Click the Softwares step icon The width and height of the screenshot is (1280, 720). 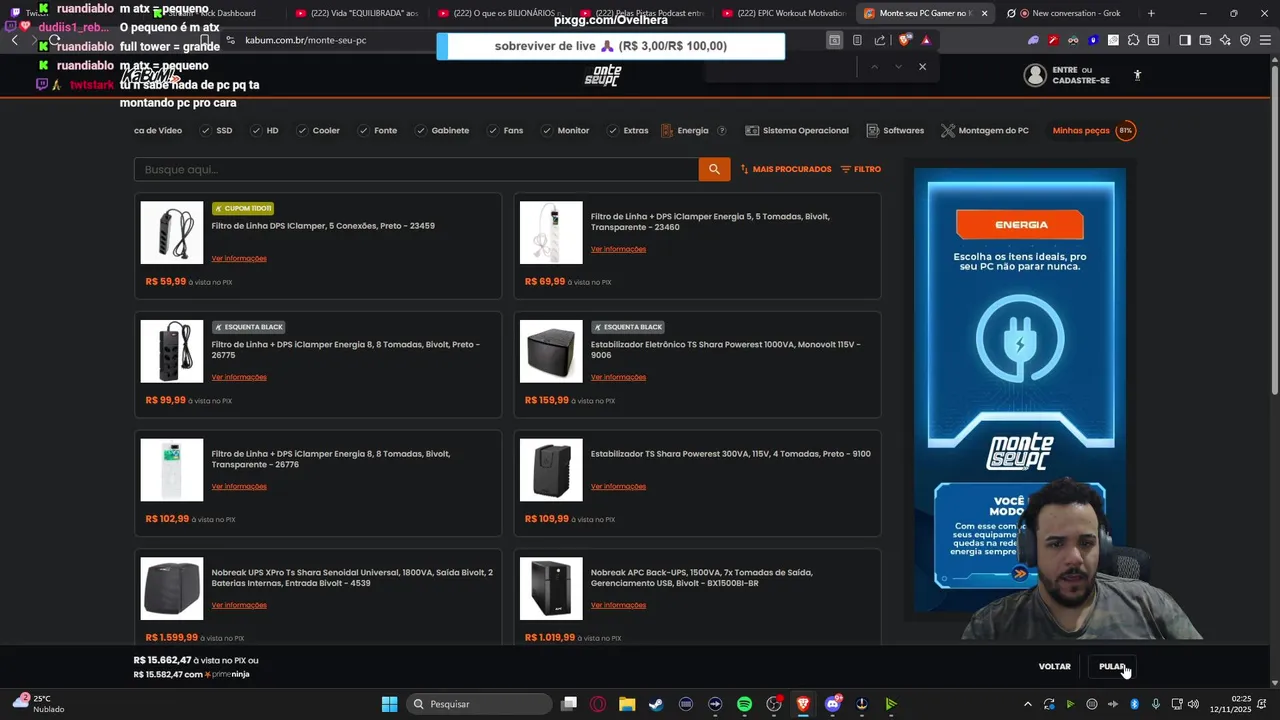tap(873, 131)
